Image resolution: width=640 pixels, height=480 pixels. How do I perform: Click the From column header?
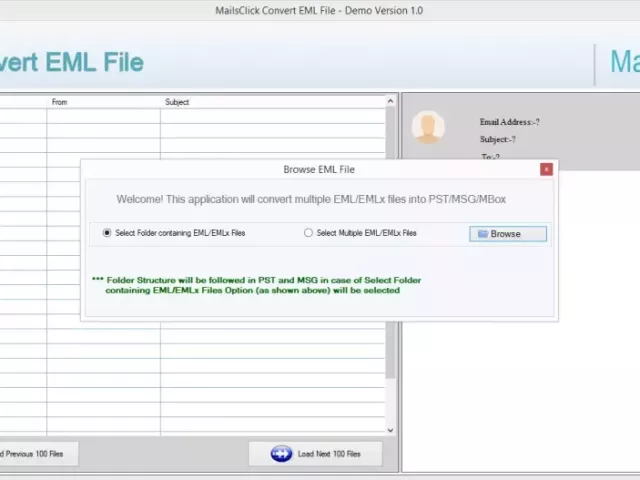tap(60, 102)
